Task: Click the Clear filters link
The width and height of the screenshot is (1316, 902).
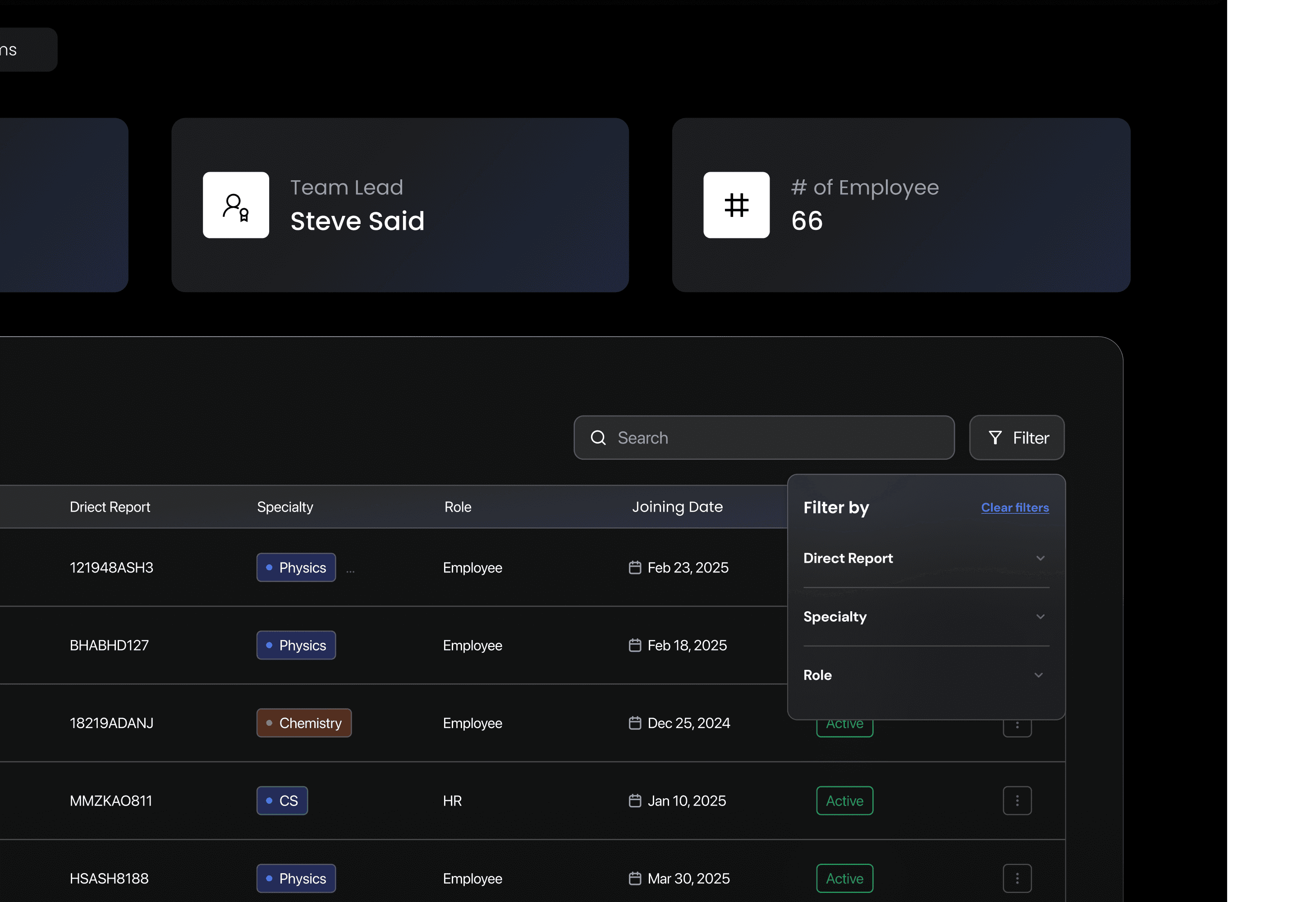Action: point(1014,507)
